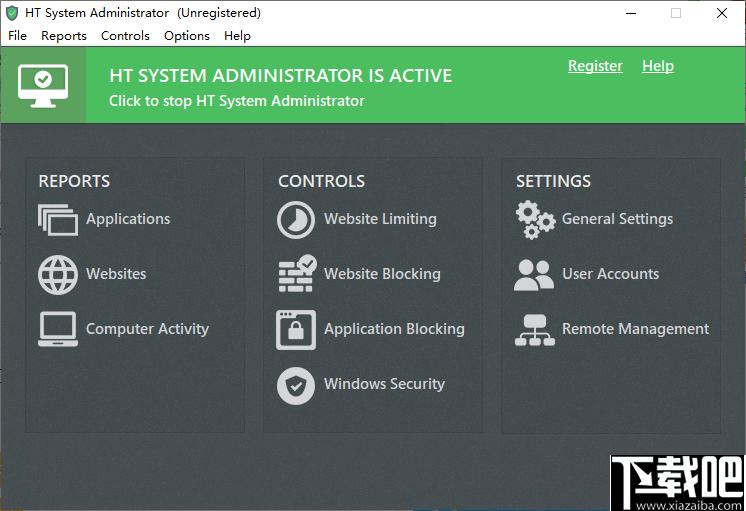The width and height of the screenshot is (746, 511).
Task: Click the Help link in green banner
Action: (658, 66)
